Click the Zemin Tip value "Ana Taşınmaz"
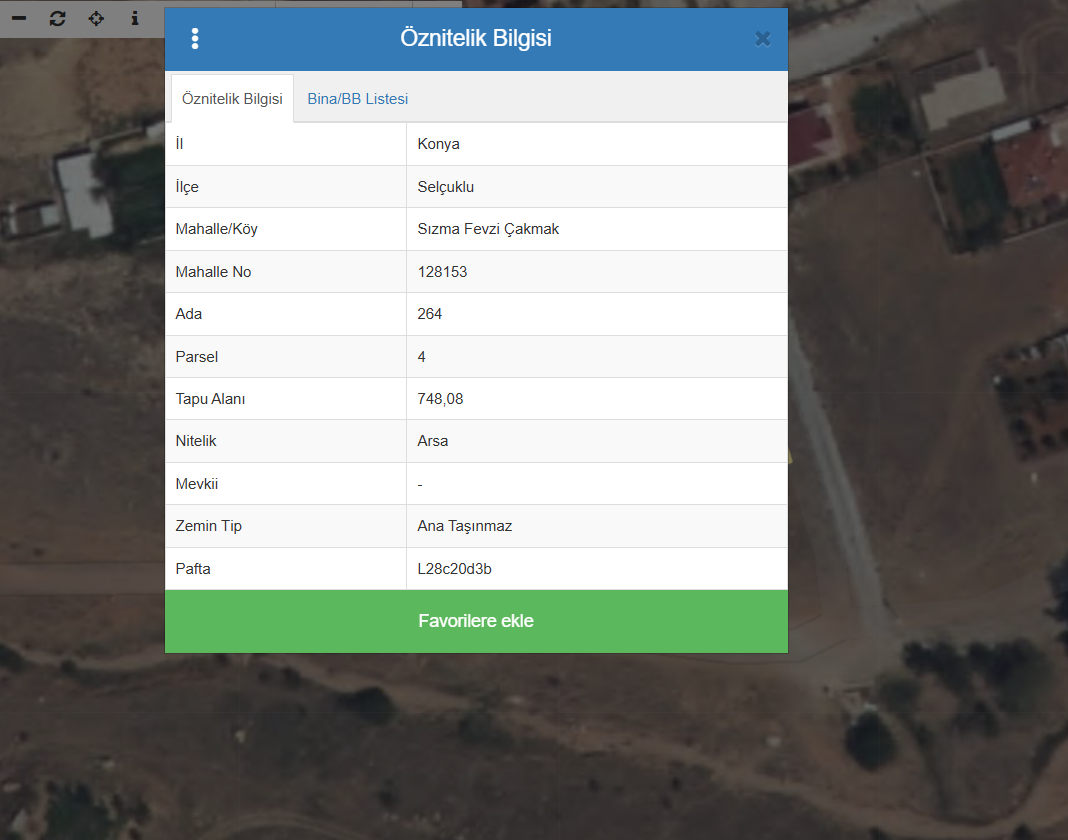1068x840 pixels. pyautogui.click(x=465, y=526)
